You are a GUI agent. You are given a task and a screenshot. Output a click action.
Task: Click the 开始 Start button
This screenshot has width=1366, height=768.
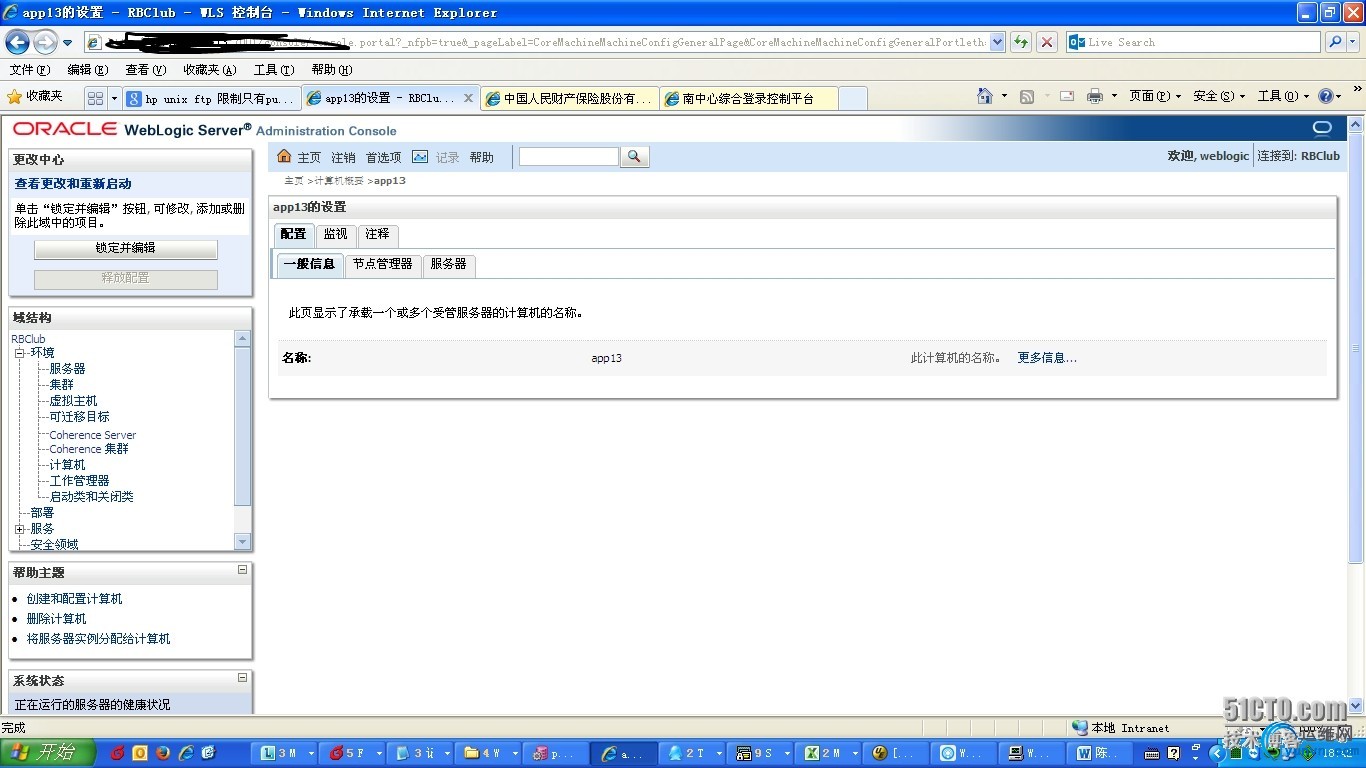47,753
